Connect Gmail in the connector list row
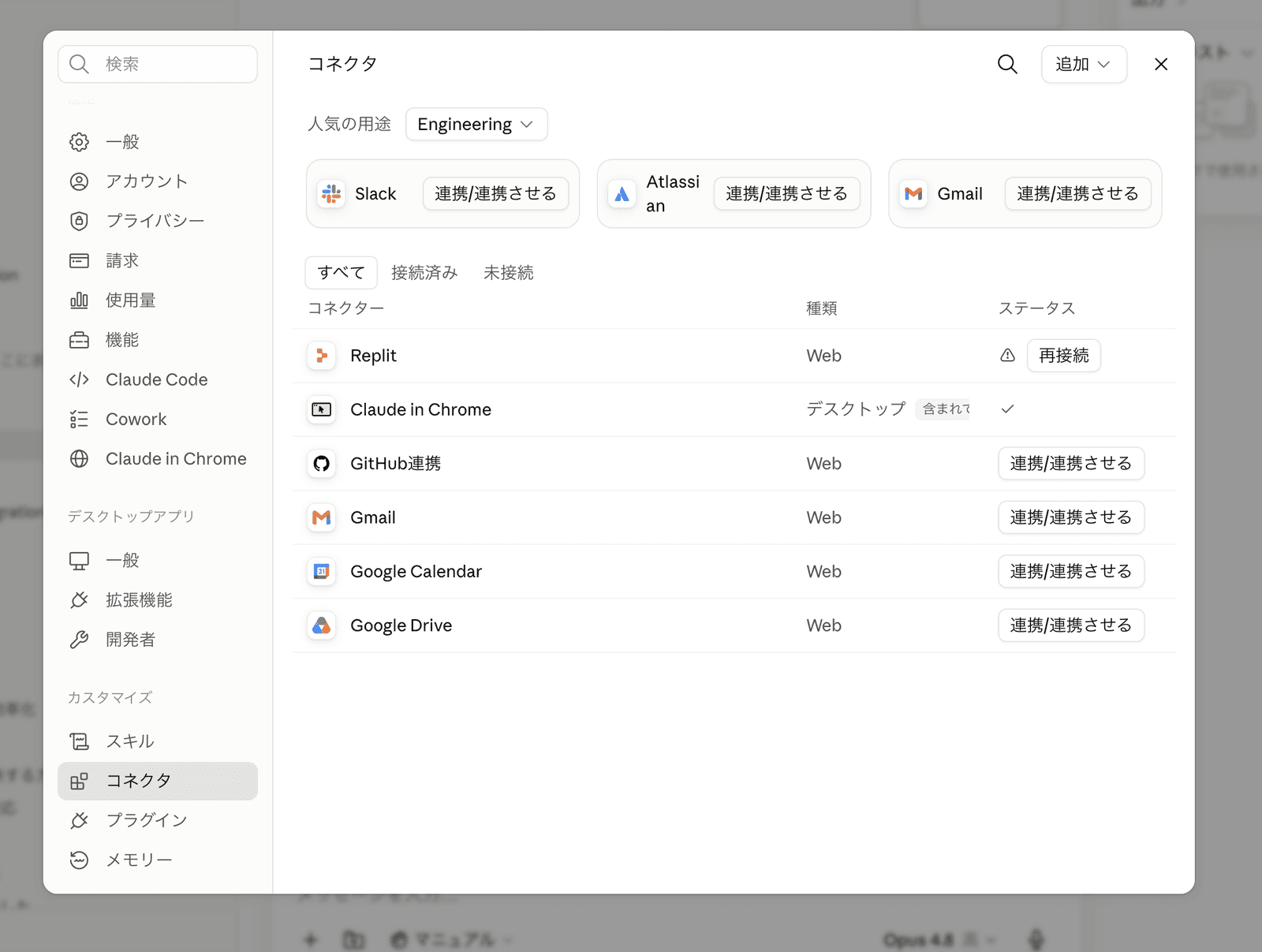Screen dimensions: 1262x952 [x=1071, y=517]
